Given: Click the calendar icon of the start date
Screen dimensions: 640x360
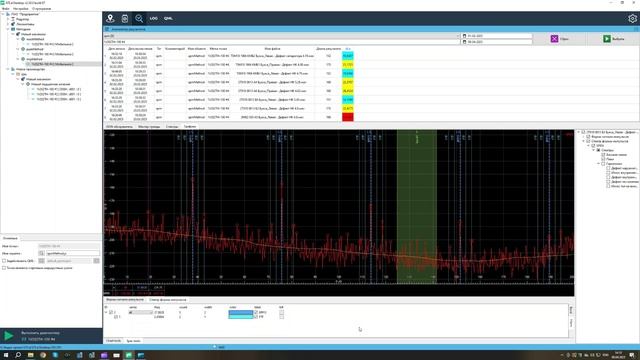Looking at the screenshot, I should [464, 36].
